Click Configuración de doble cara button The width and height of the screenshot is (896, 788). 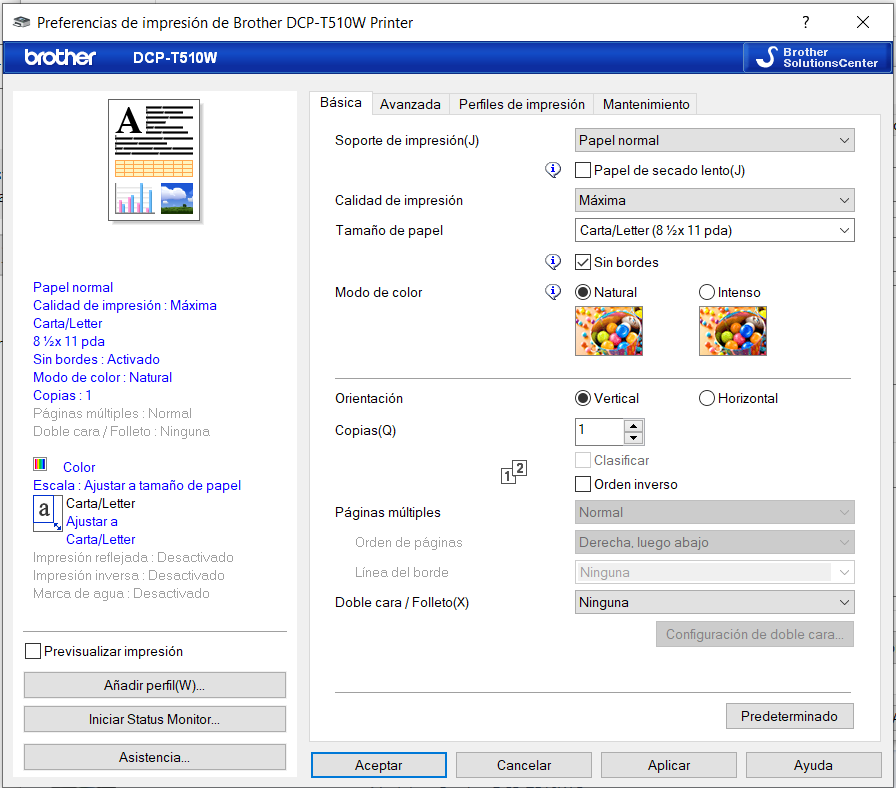coord(755,634)
